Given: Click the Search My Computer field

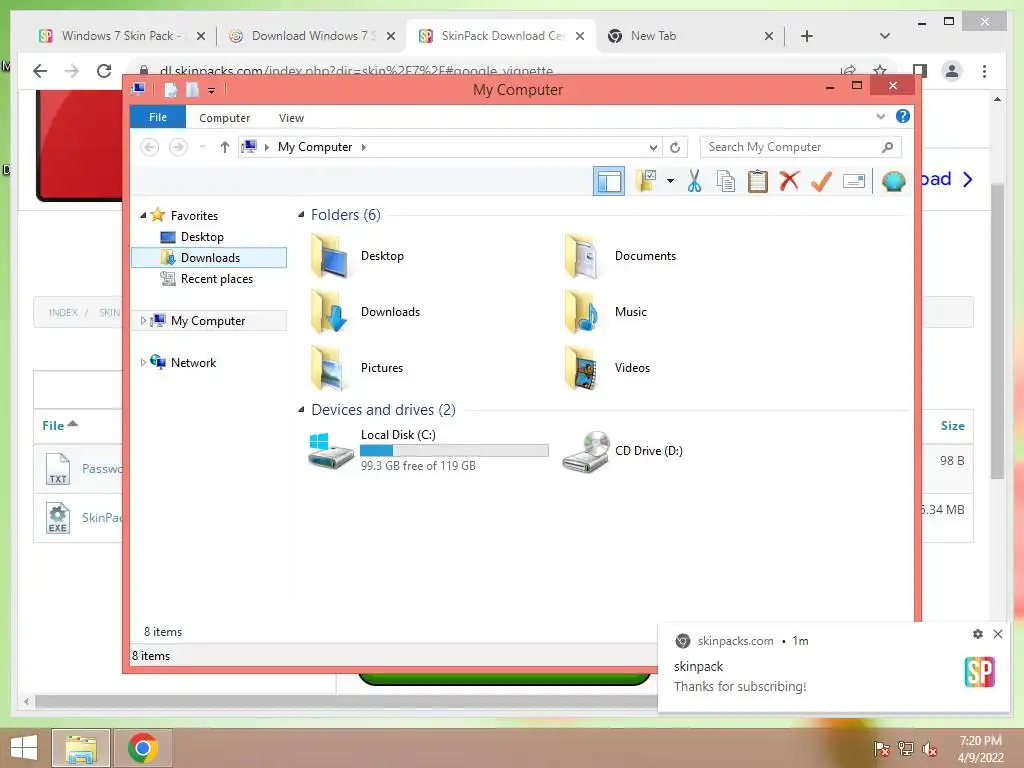Looking at the screenshot, I should (801, 147).
